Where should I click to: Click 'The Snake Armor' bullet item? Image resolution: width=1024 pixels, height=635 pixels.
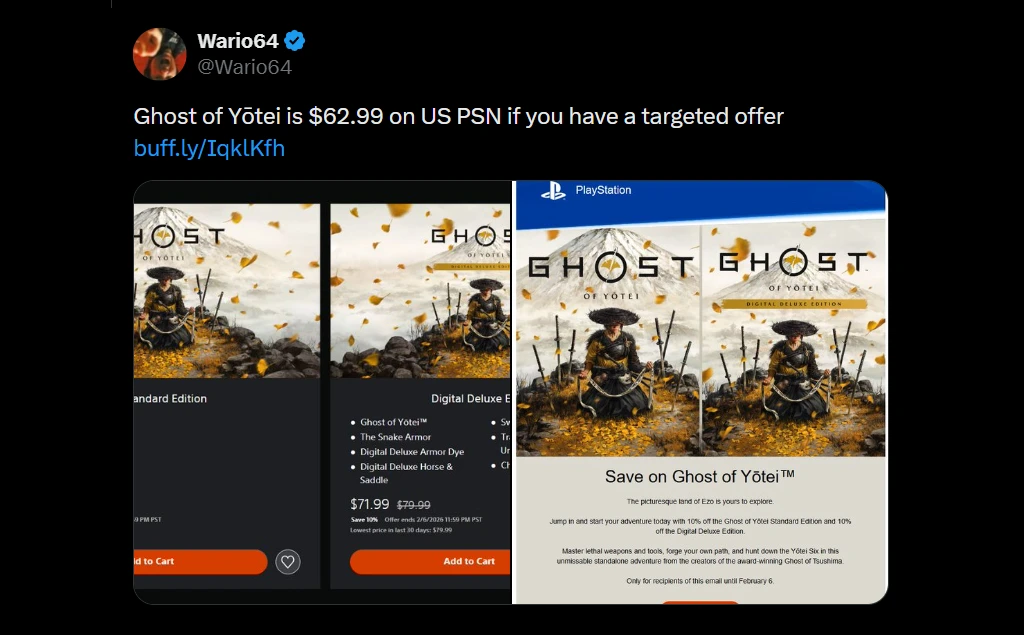coord(395,437)
